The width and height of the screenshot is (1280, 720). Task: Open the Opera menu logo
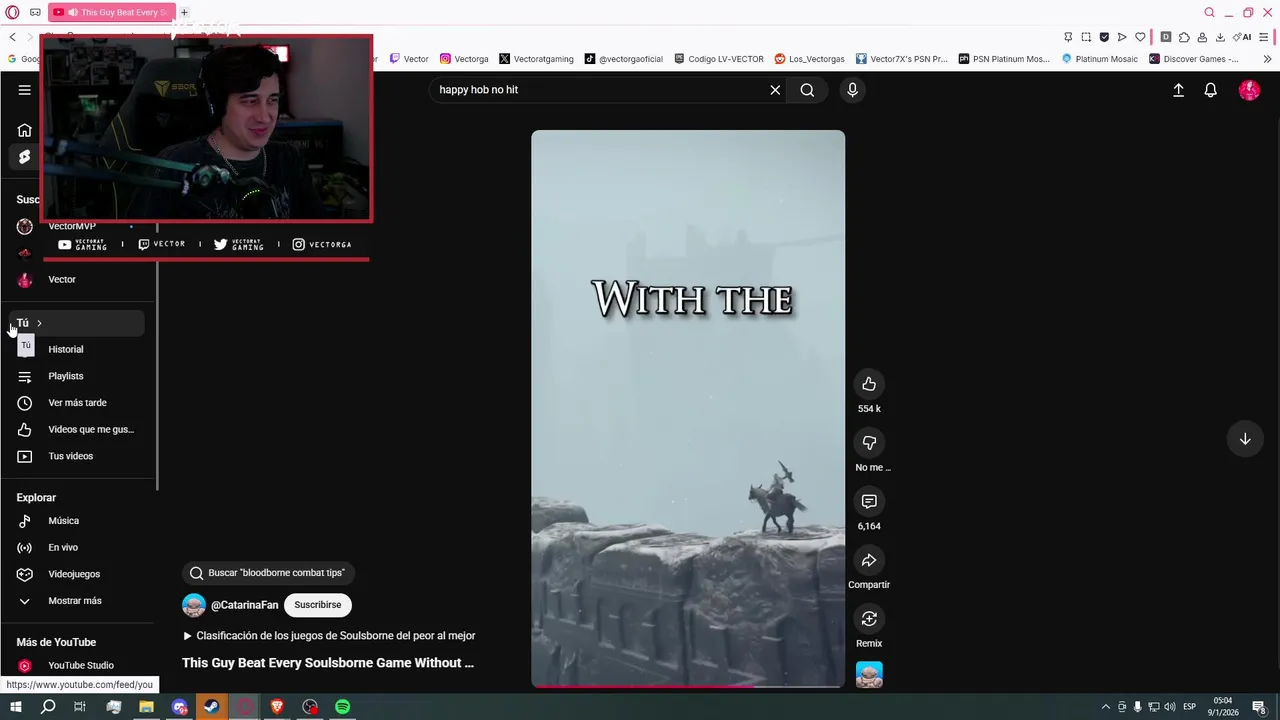[x=12, y=12]
